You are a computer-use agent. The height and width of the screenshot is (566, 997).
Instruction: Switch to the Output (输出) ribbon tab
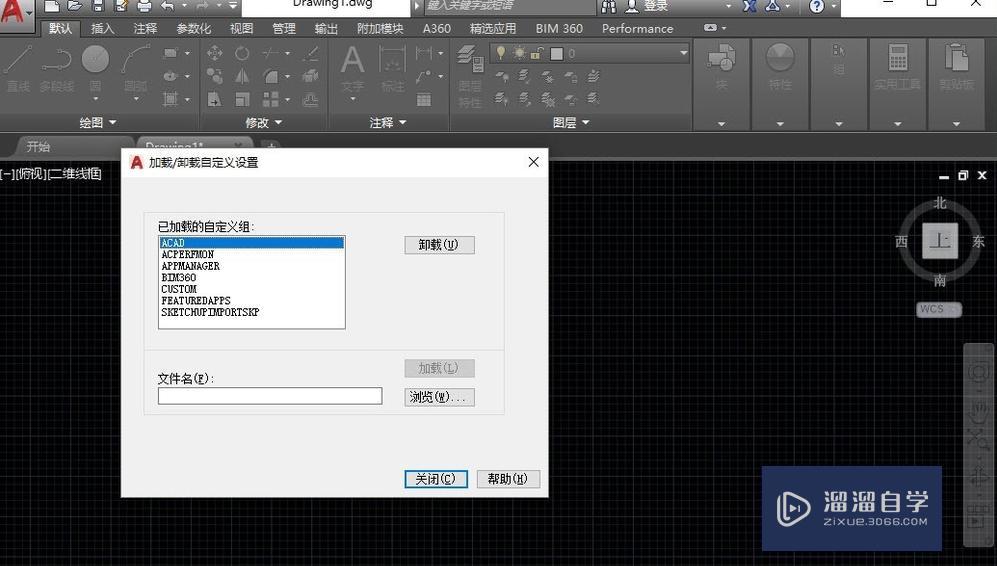pyautogui.click(x=326, y=29)
